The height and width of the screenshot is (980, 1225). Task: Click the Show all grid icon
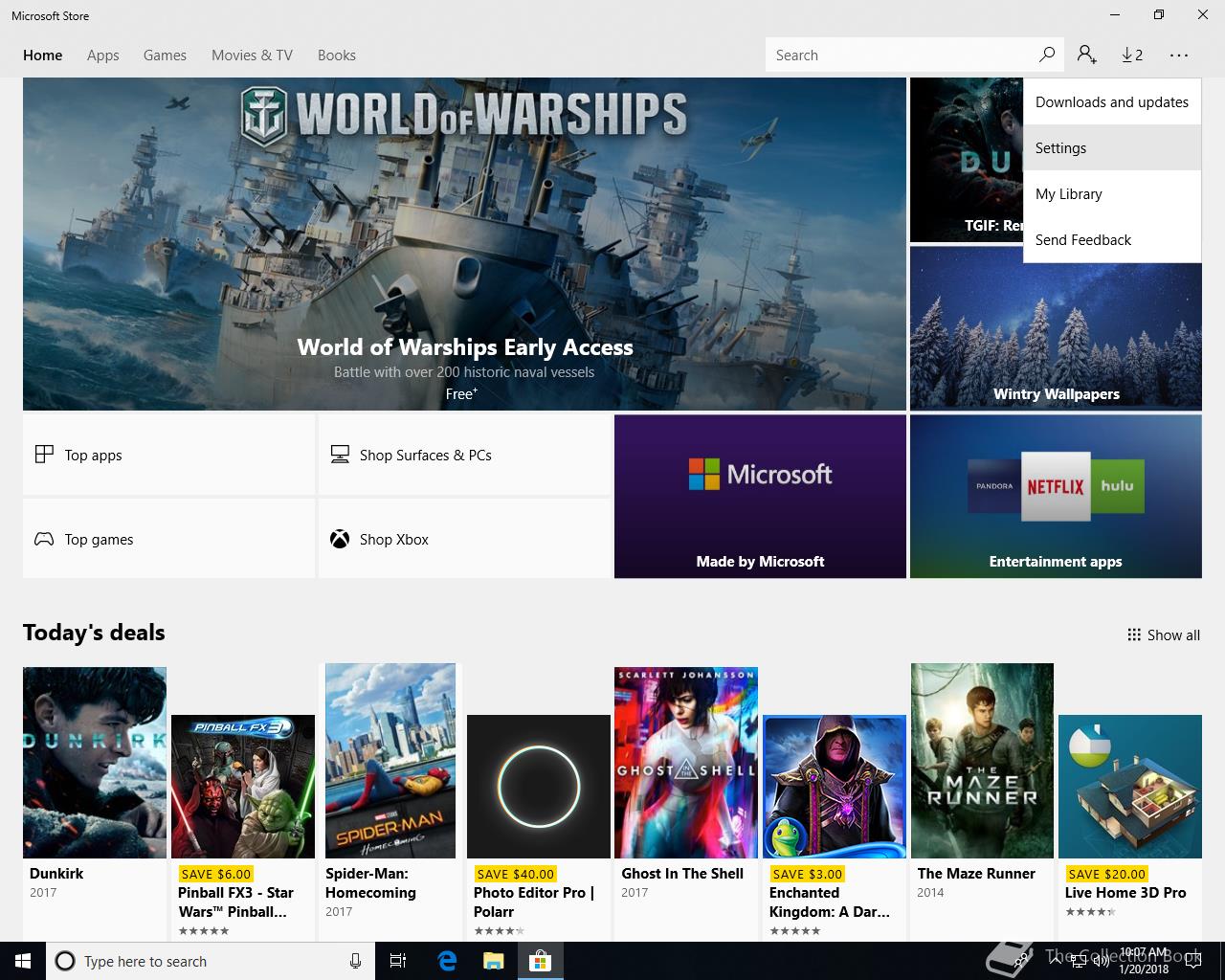(1134, 635)
